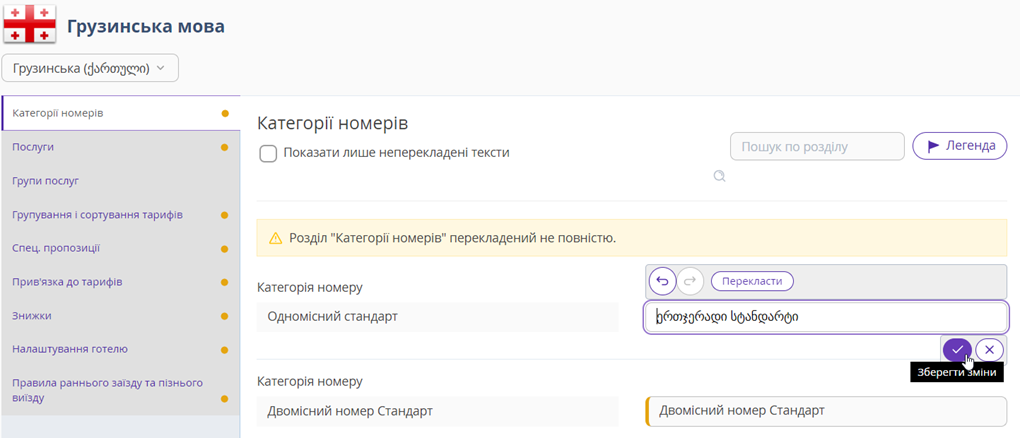
Task: Open Знижки section in sidebar
Action: coord(121,316)
